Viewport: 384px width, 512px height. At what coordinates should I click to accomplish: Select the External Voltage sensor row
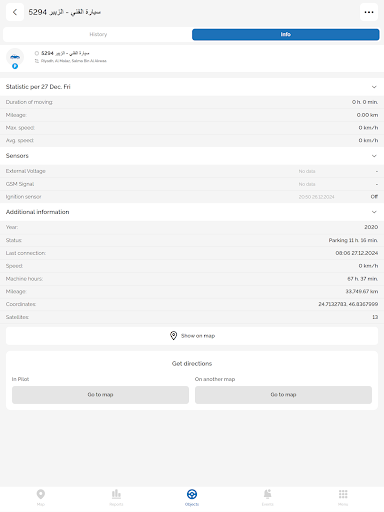[192, 171]
